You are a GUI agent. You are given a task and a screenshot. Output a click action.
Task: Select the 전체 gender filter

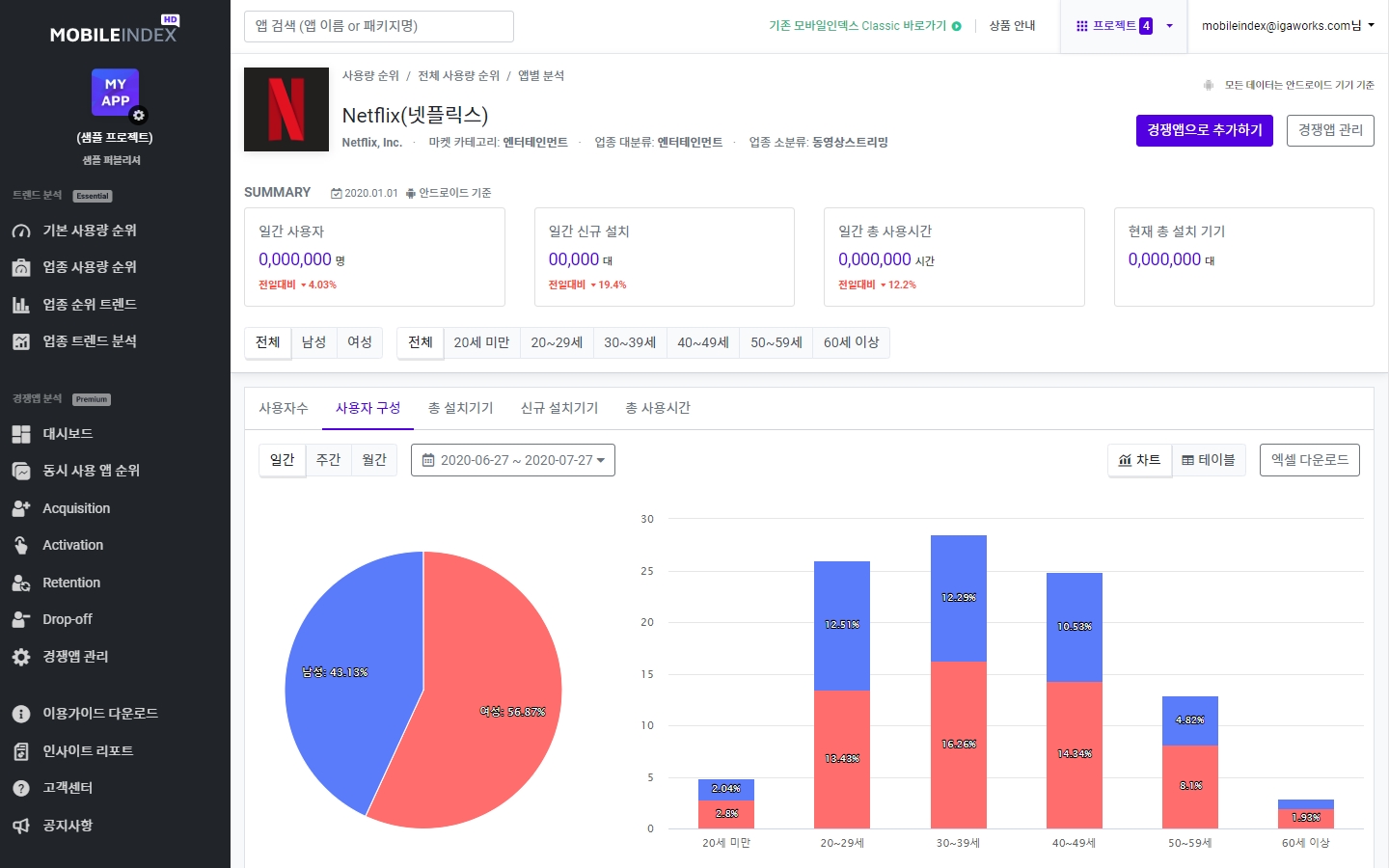[x=268, y=342]
